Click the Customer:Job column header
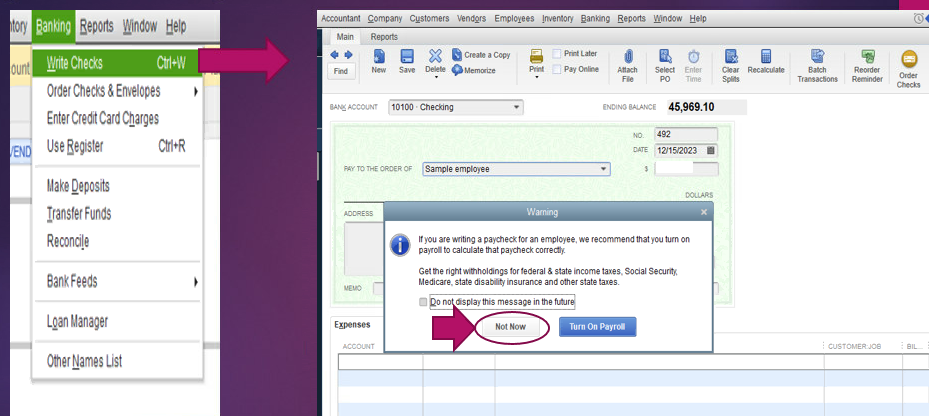The width and height of the screenshot is (929, 416). click(x=853, y=346)
